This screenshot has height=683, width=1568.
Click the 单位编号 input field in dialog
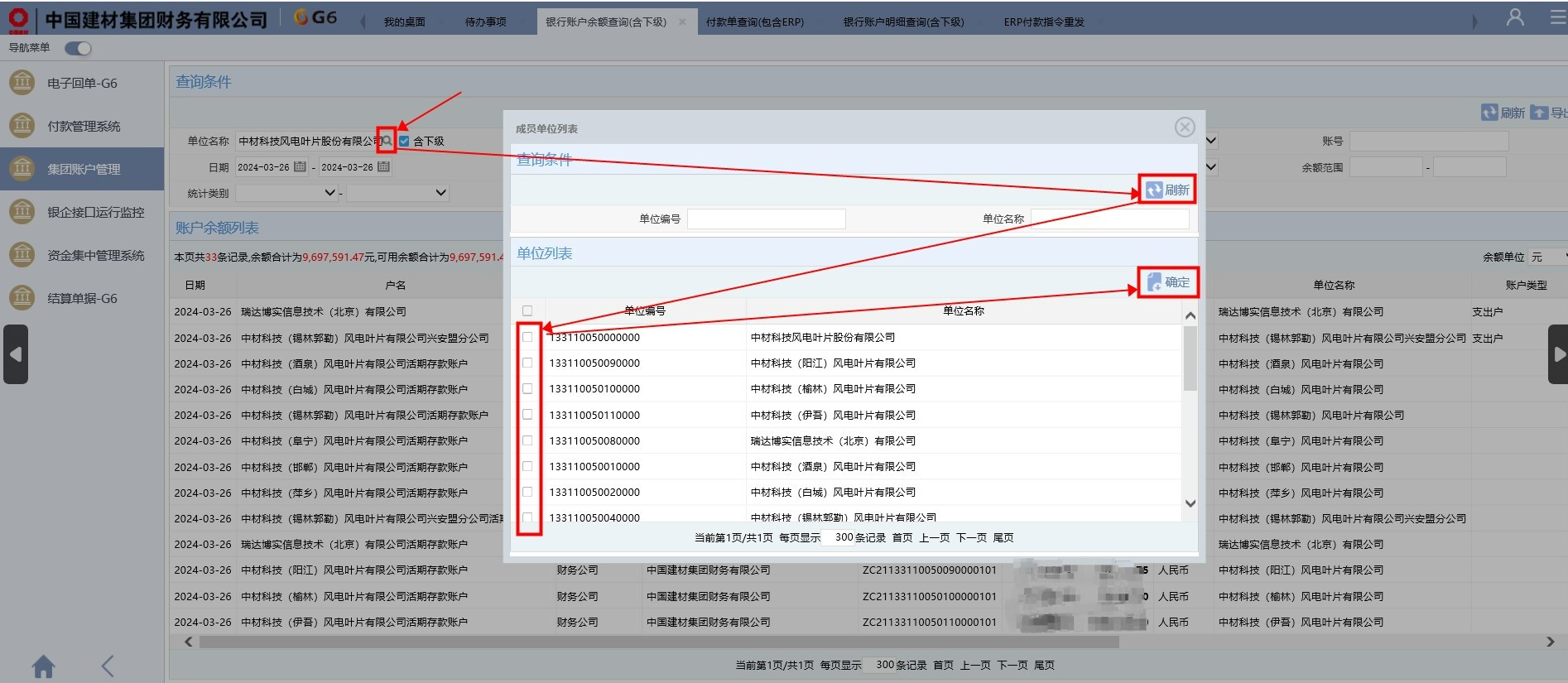tap(766, 219)
